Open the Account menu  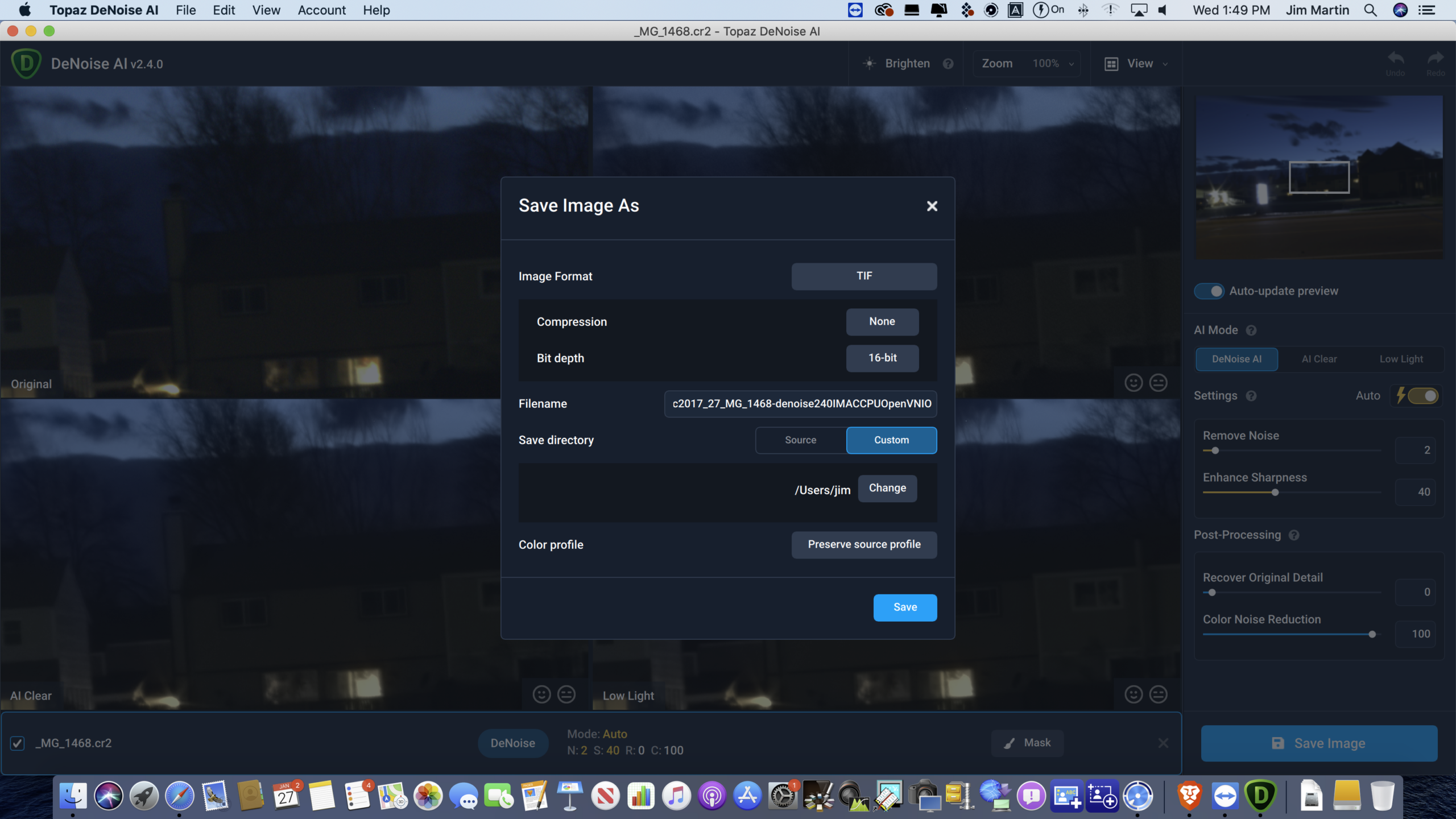click(321, 10)
